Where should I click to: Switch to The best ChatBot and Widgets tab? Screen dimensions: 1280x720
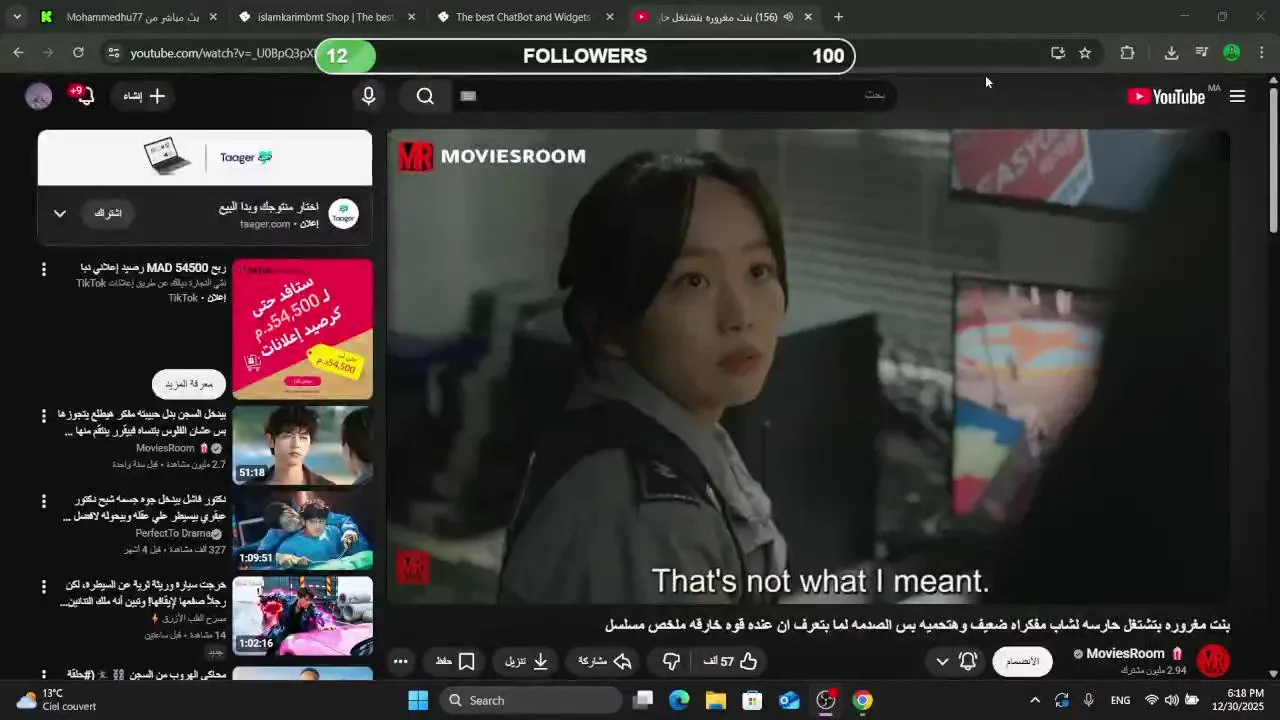(x=525, y=17)
